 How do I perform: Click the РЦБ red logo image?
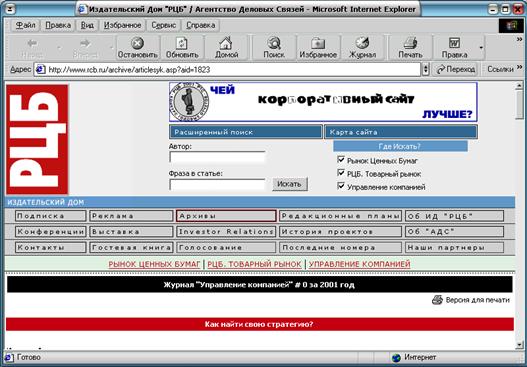[37, 139]
